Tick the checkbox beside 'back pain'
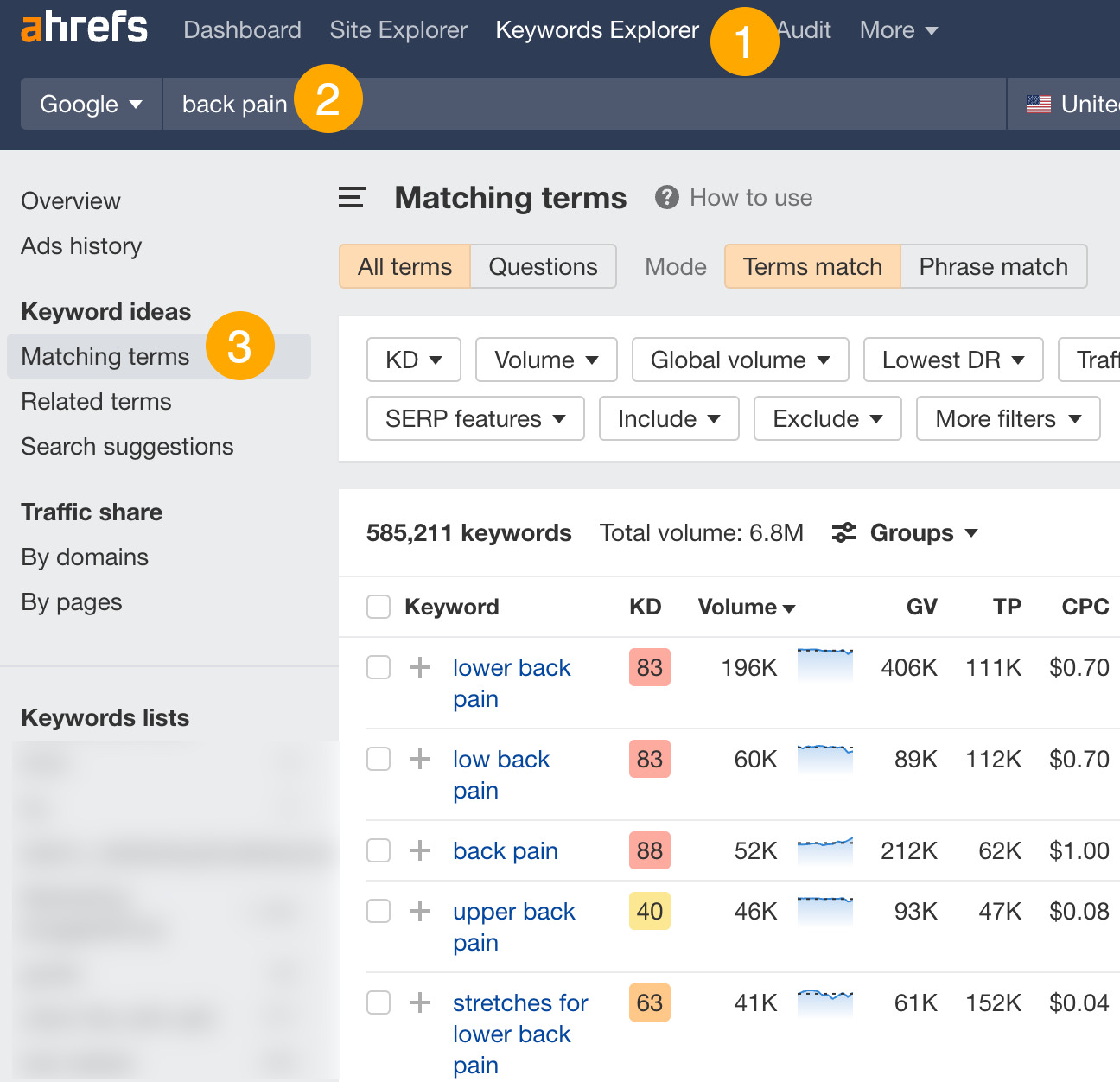The height and width of the screenshot is (1082, 1120). (378, 850)
